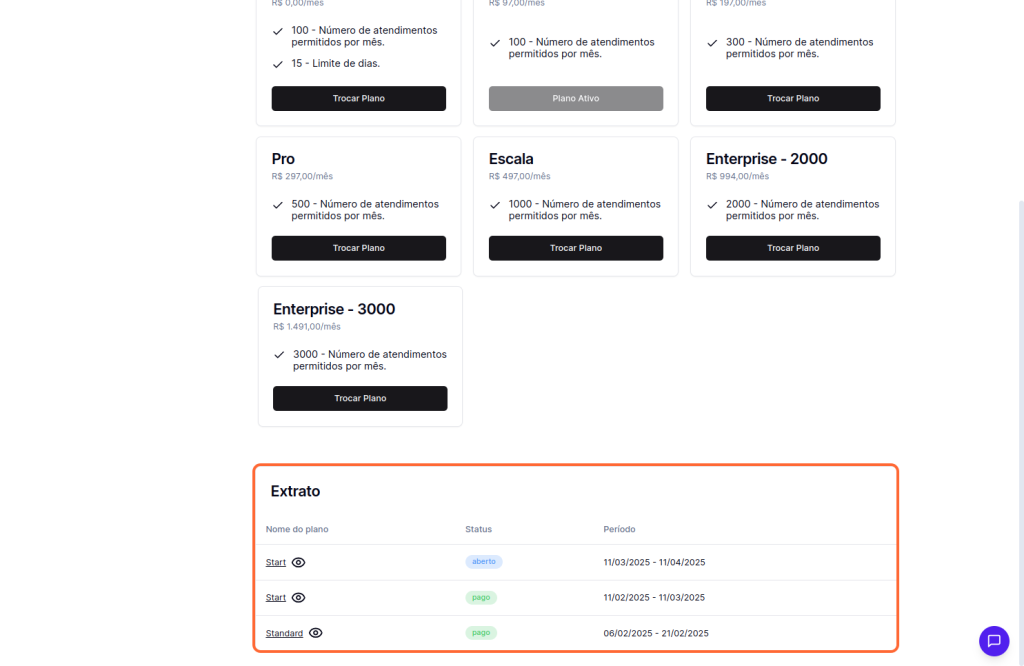Open the purple chat widget
The height and width of the screenshot is (666, 1024).
(x=993, y=641)
